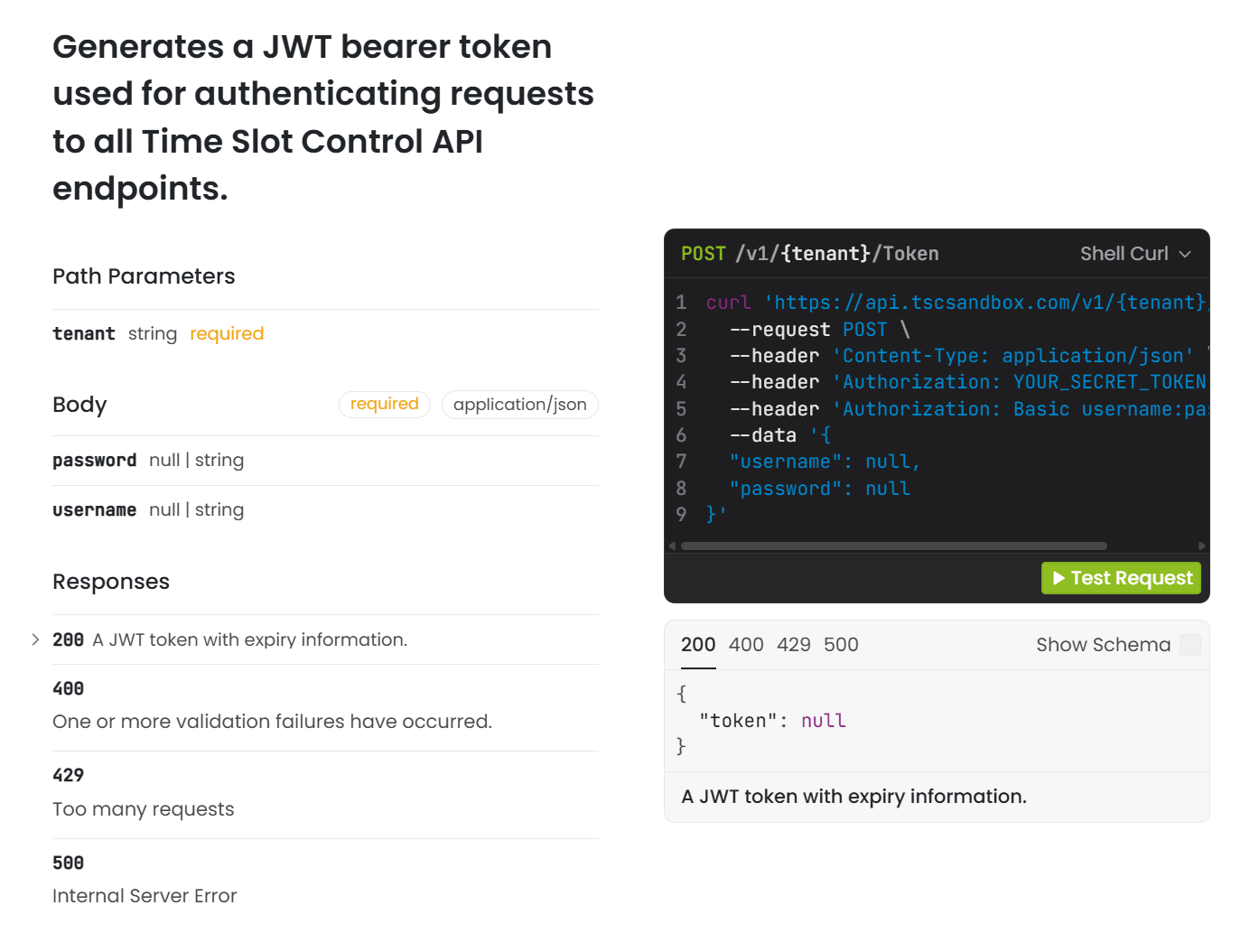The height and width of the screenshot is (952, 1250).
Task: Open the Shell Curl language dropdown
Action: [x=1134, y=254]
